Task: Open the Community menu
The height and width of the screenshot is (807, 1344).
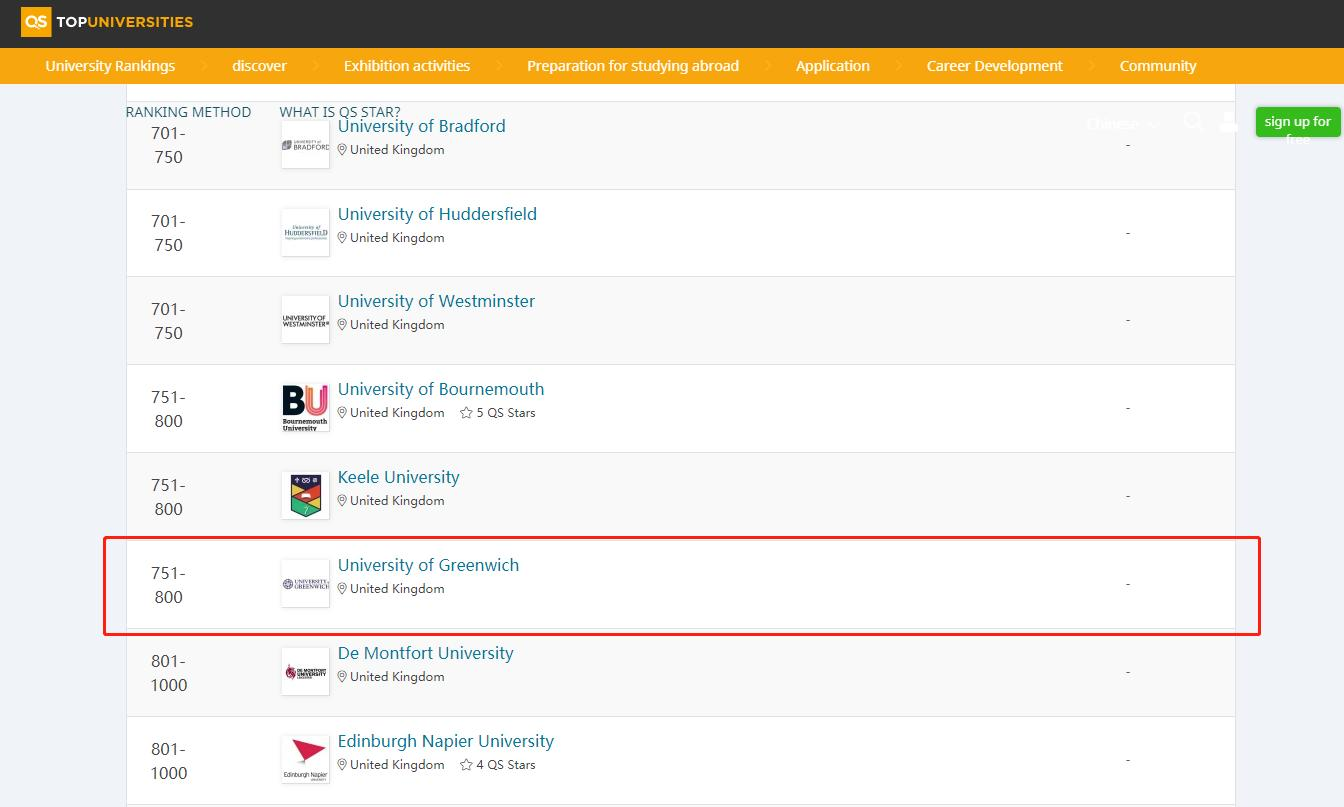Action: click(1158, 66)
